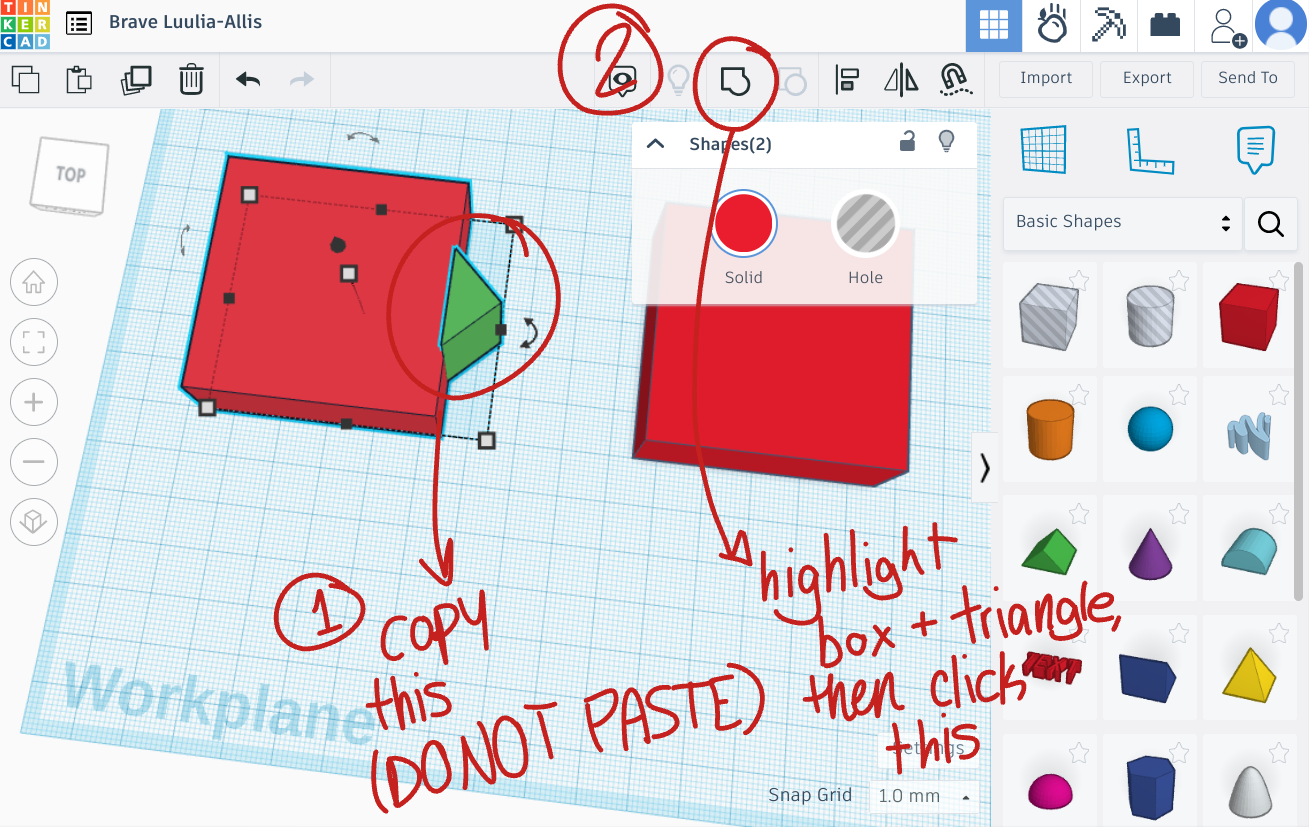Select the Workplane tool in the side panel
Screen dimensions: 1309x827
tap(1044, 150)
